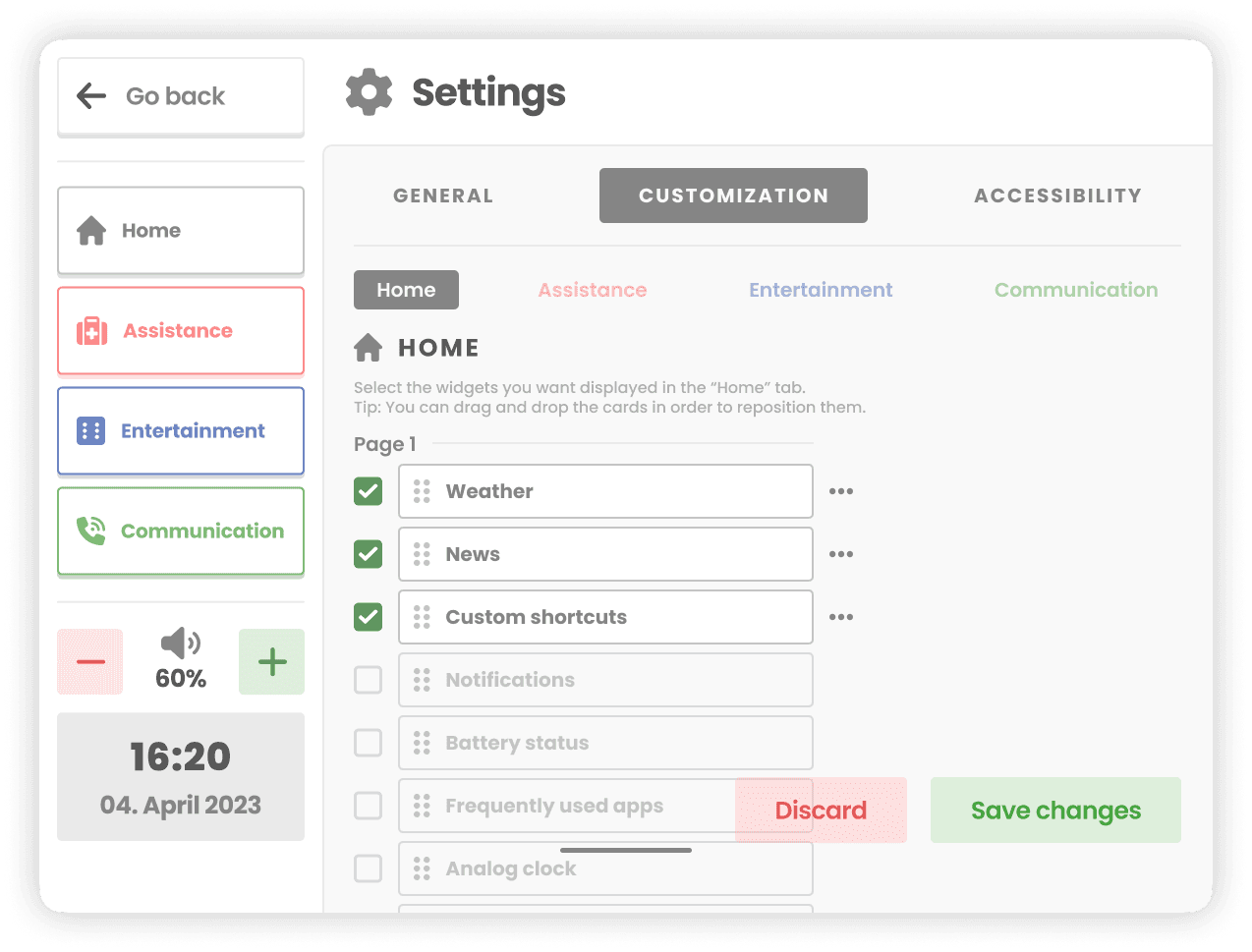This screenshot has height=952, width=1252.
Task: Click the Communication phone icon
Action: point(91,531)
